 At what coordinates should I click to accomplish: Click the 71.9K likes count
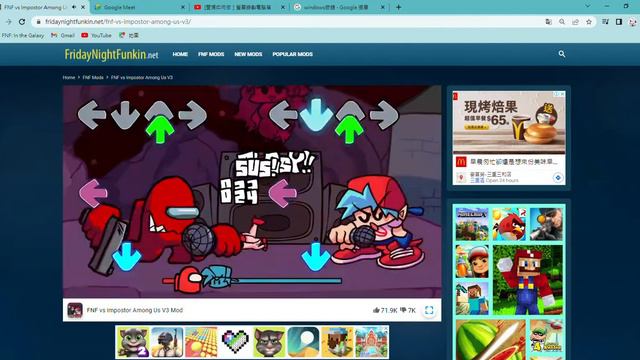pyautogui.click(x=389, y=310)
